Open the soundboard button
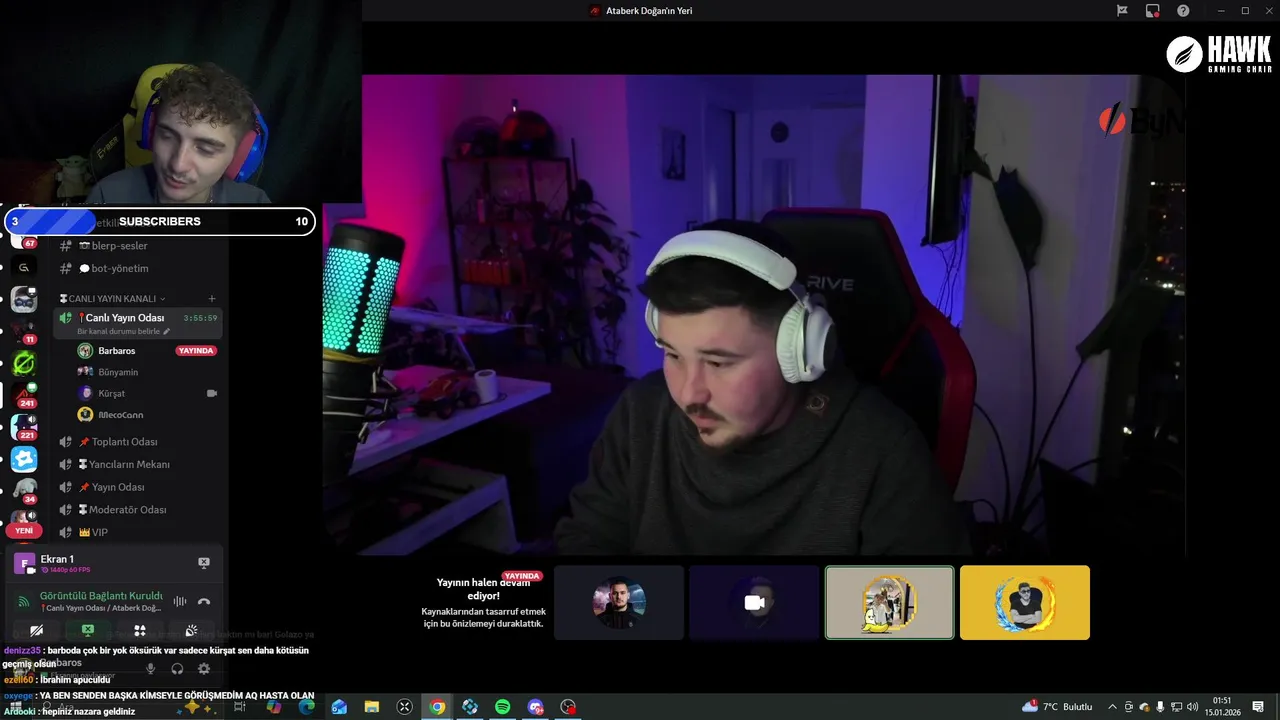Image resolution: width=1280 pixels, height=720 pixels. [x=192, y=631]
